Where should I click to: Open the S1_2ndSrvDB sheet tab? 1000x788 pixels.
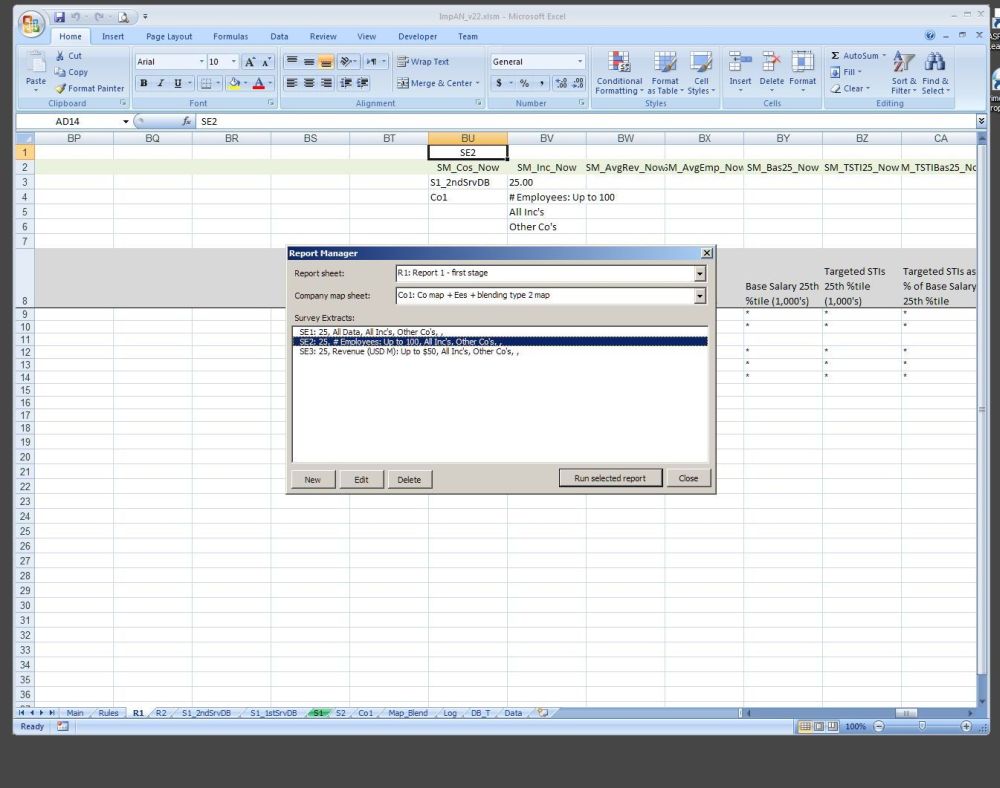[205, 713]
